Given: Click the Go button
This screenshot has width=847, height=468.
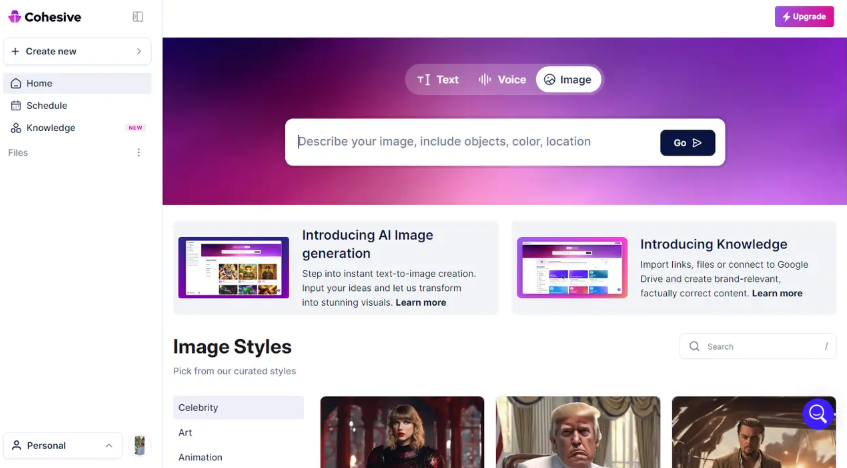Looking at the screenshot, I should pos(687,143).
